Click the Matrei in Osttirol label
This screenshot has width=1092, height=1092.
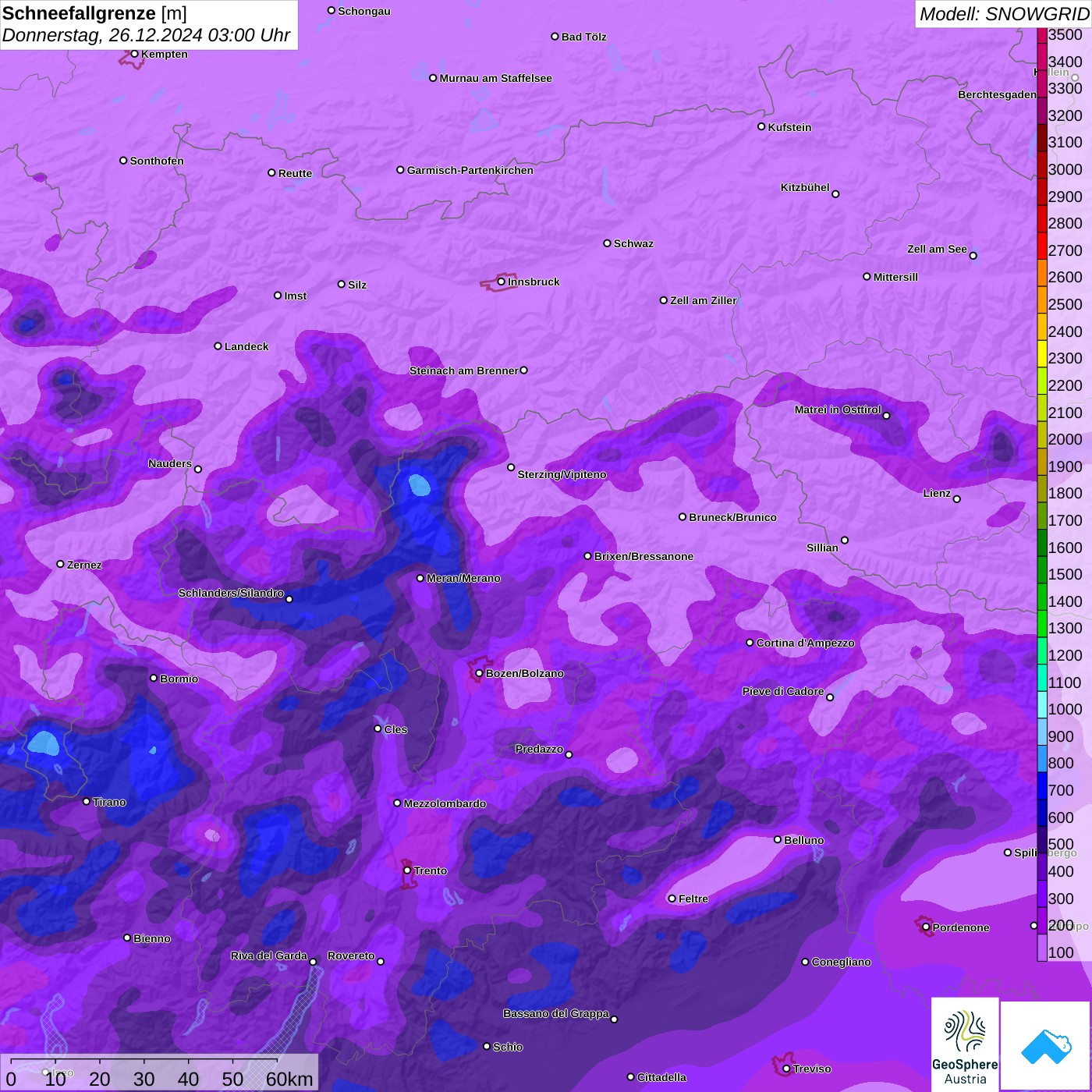838,409
